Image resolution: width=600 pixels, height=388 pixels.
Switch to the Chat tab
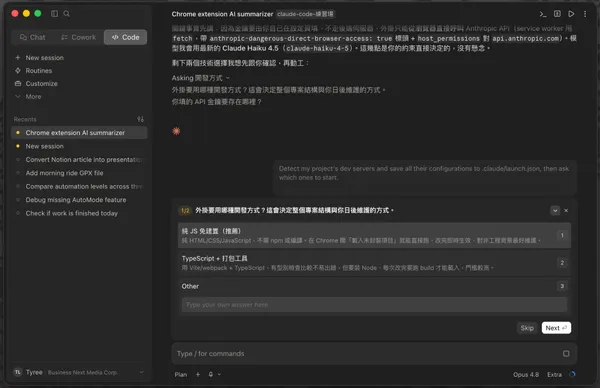tap(33, 37)
